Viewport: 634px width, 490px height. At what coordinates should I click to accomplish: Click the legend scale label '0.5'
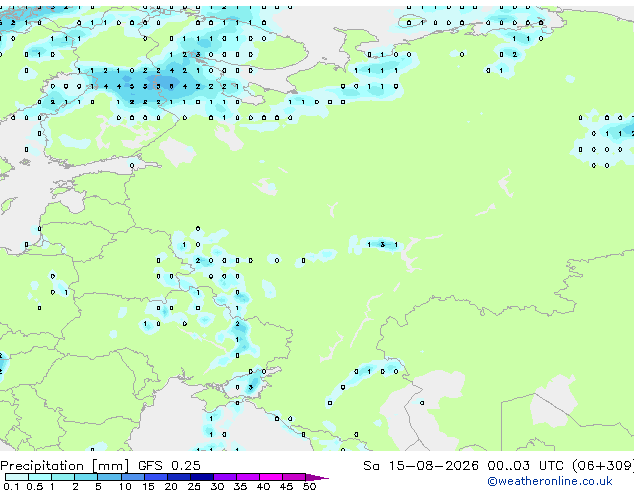pyautogui.click(x=35, y=486)
